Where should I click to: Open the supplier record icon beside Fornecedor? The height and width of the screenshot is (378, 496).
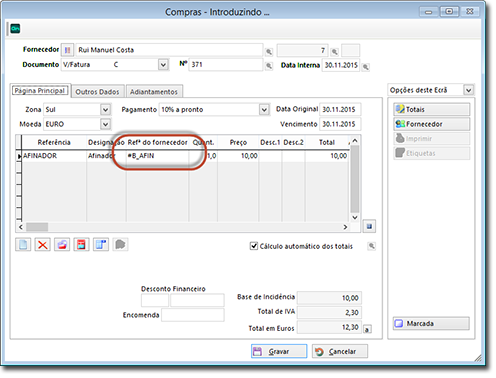[68, 50]
